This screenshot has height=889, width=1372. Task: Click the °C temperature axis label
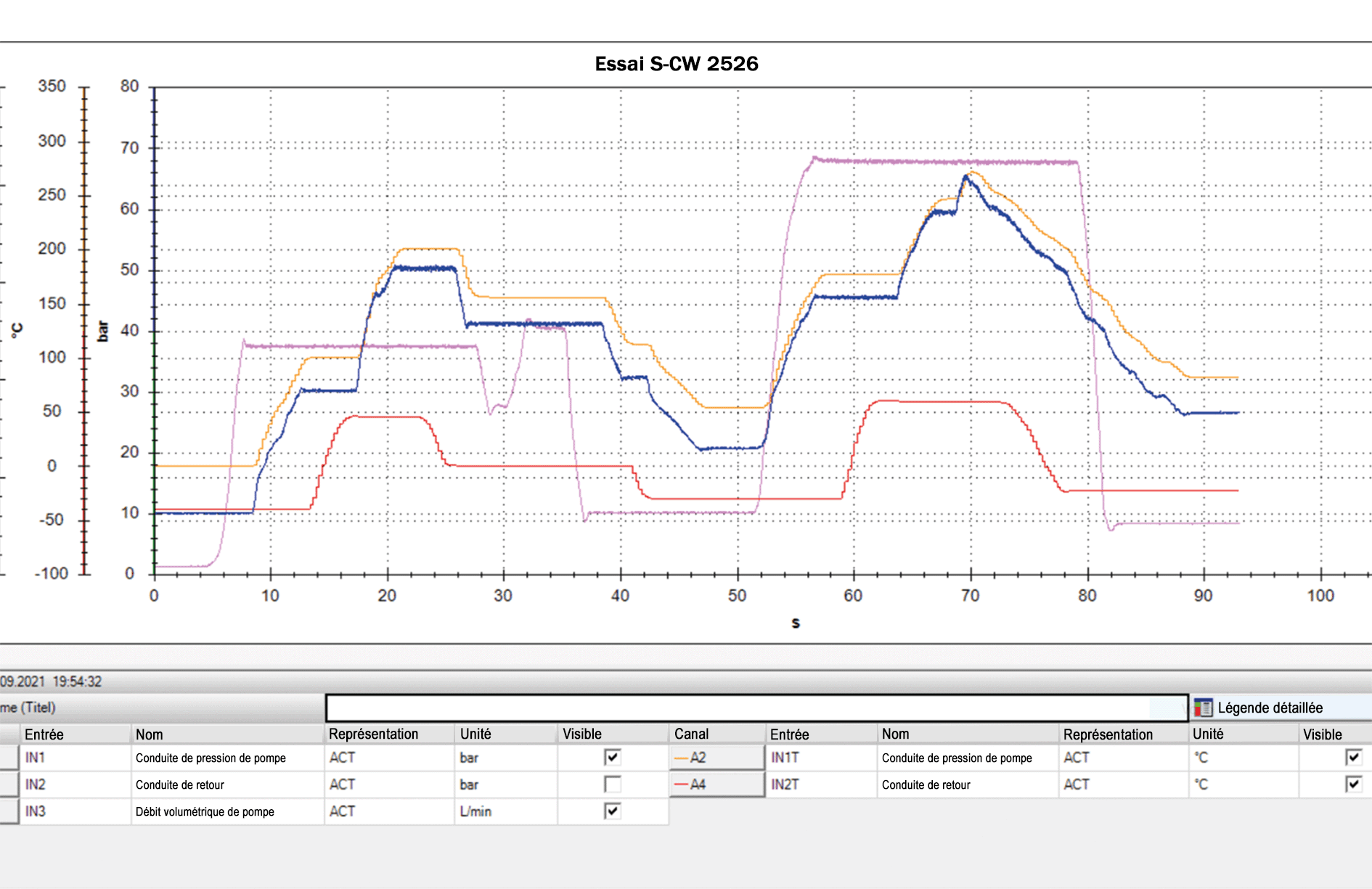click(17, 331)
